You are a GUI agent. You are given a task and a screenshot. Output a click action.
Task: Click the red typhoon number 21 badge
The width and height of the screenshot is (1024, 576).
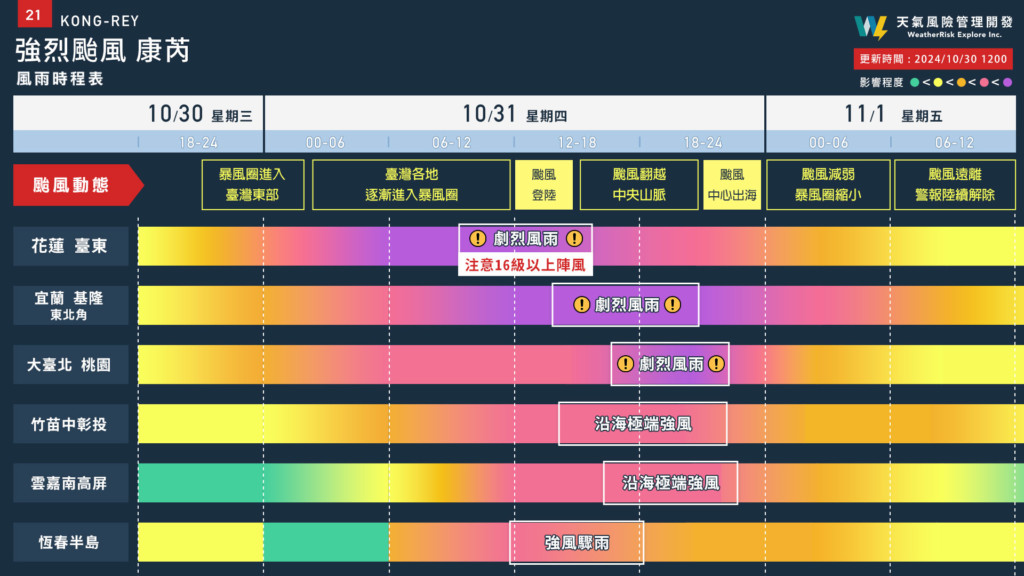tap(33, 15)
